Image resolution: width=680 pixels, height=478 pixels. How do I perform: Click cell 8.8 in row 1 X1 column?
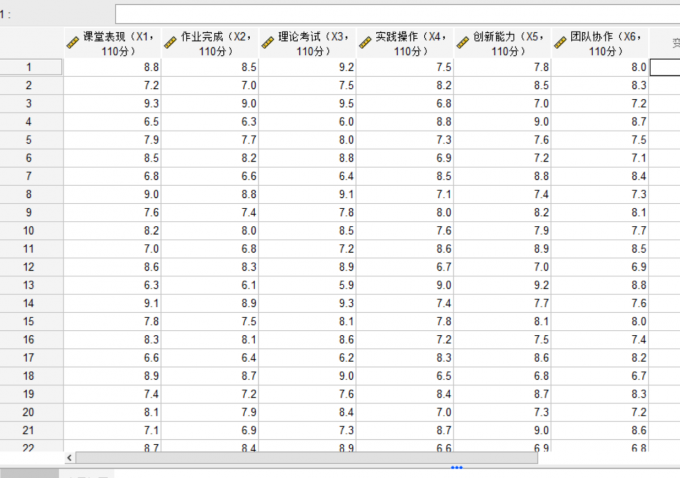(x=112, y=67)
